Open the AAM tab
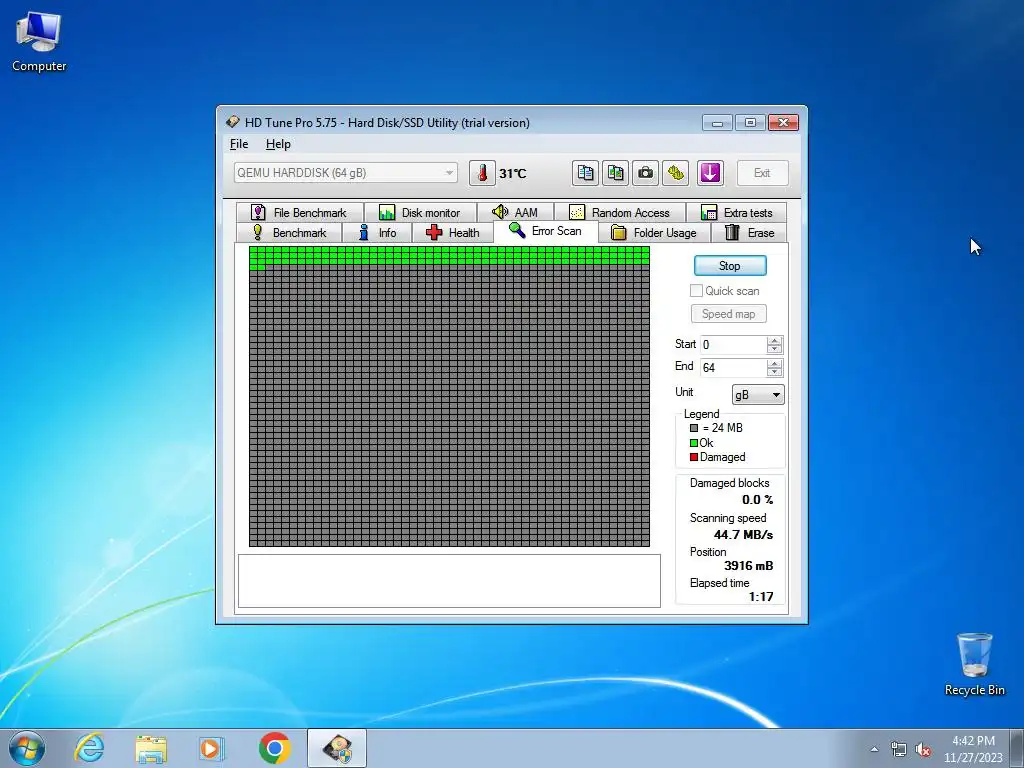Image resolution: width=1024 pixels, height=768 pixels. pyautogui.click(x=515, y=212)
